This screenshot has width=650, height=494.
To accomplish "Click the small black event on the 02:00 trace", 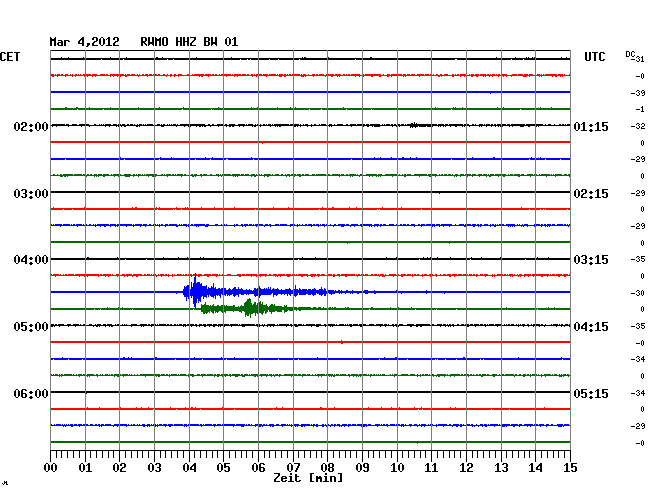I will click(420, 125).
